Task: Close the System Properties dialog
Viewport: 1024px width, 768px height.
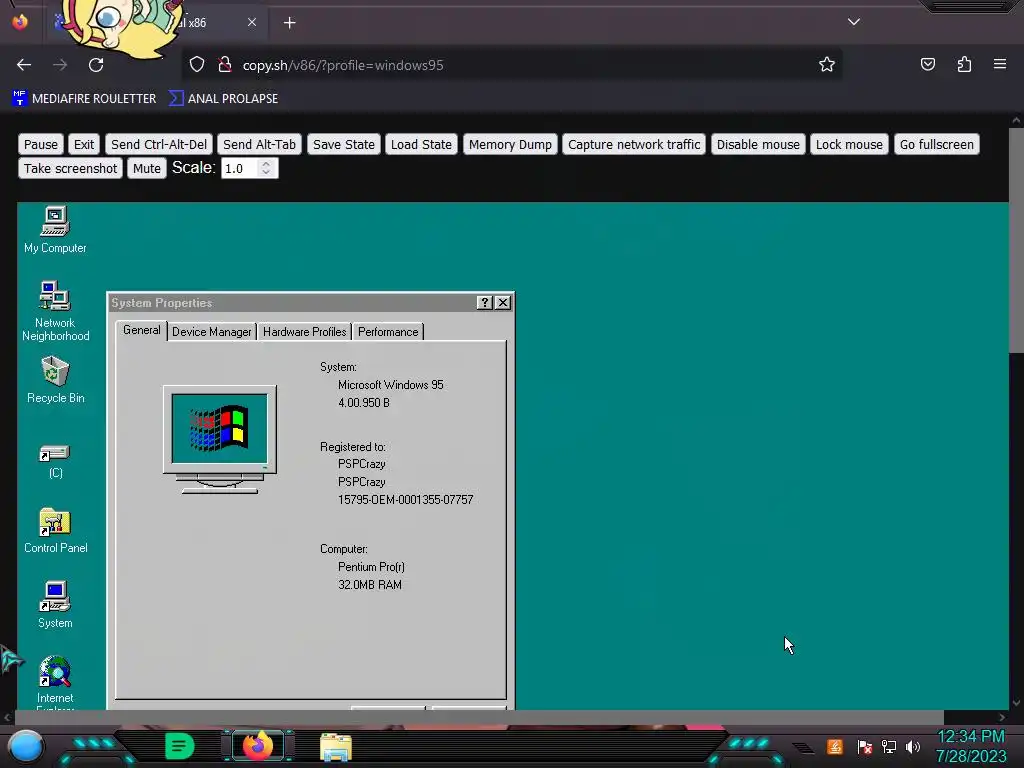Action: click(x=502, y=302)
